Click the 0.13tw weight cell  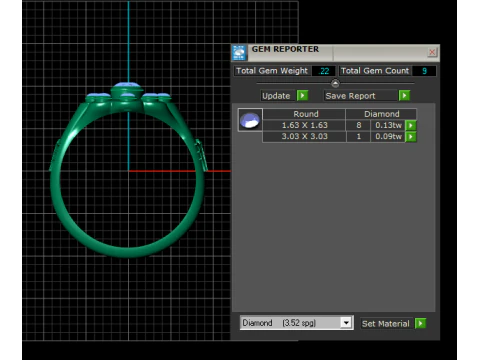pyautogui.click(x=388, y=125)
